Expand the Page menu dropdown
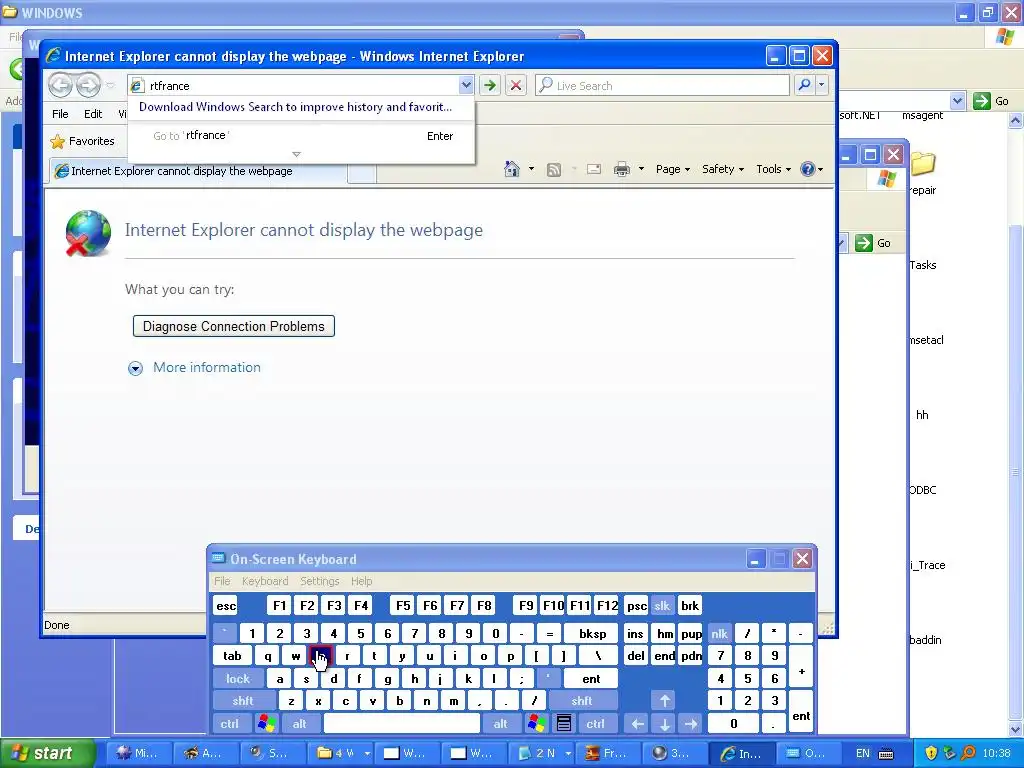 pyautogui.click(x=673, y=169)
